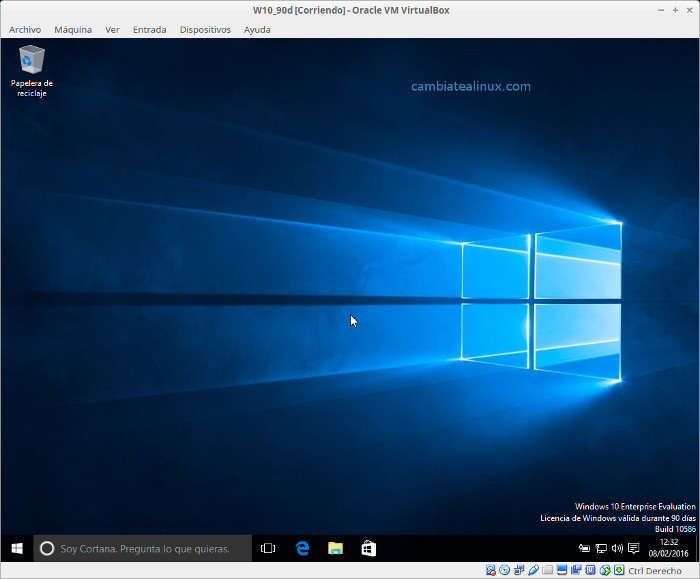Open the Archivo menu
Image resolution: width=700 pixels, height=579 pixels.
pos(25,29)
